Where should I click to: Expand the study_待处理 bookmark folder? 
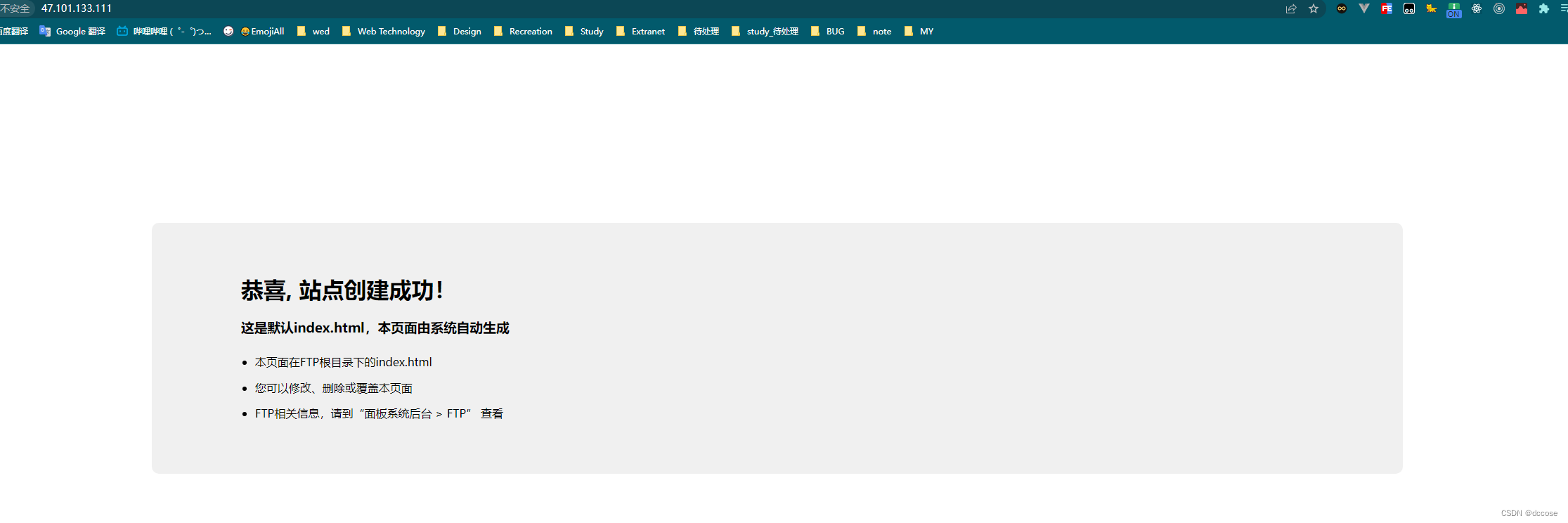coord(765,31)
